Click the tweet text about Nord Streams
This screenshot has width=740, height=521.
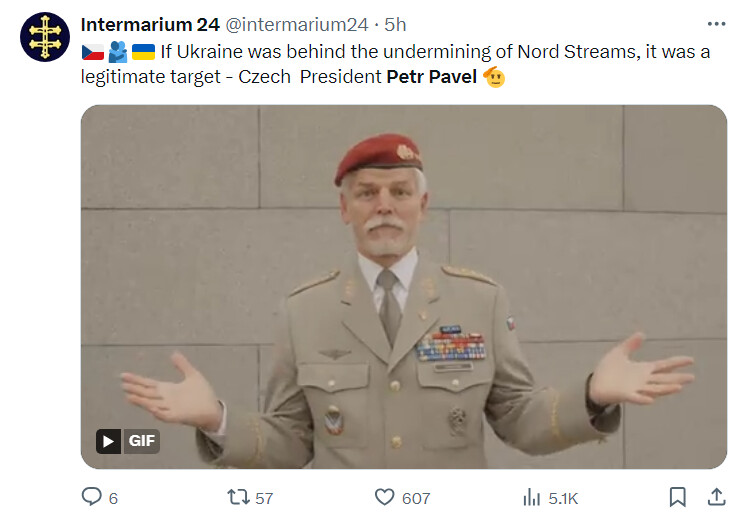(395, 64)
